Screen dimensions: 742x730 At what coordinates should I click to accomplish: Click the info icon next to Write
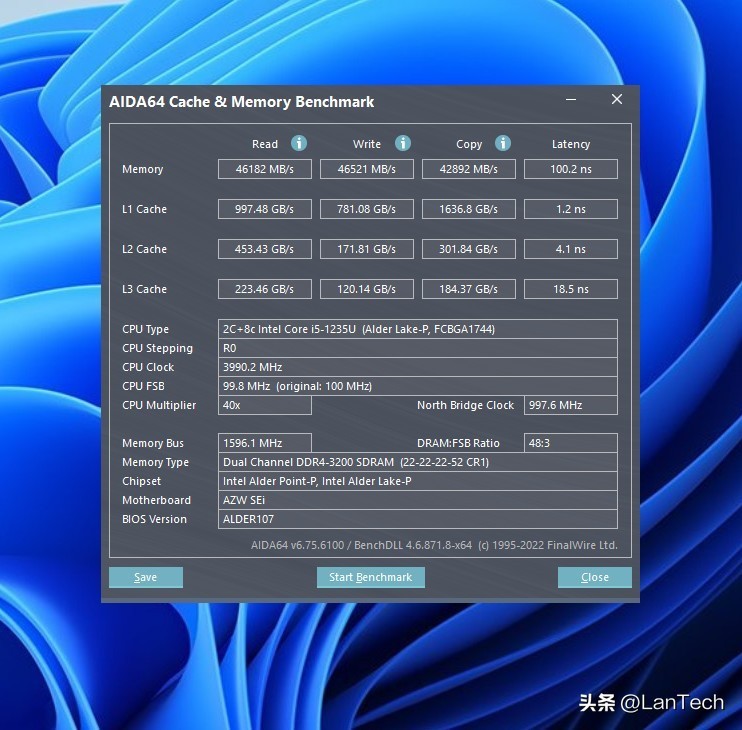403,144
